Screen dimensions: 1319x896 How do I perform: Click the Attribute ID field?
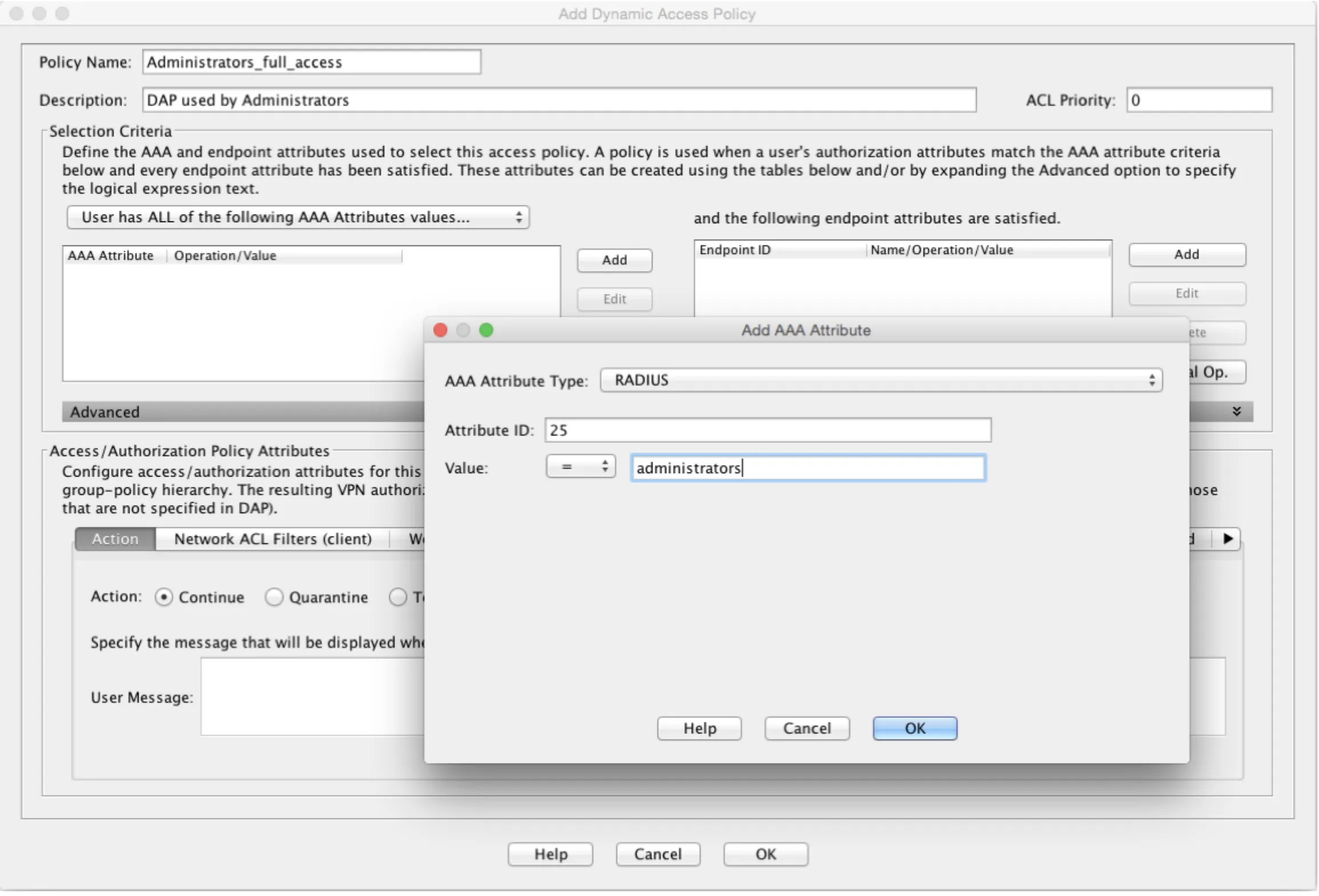[767, 430]
